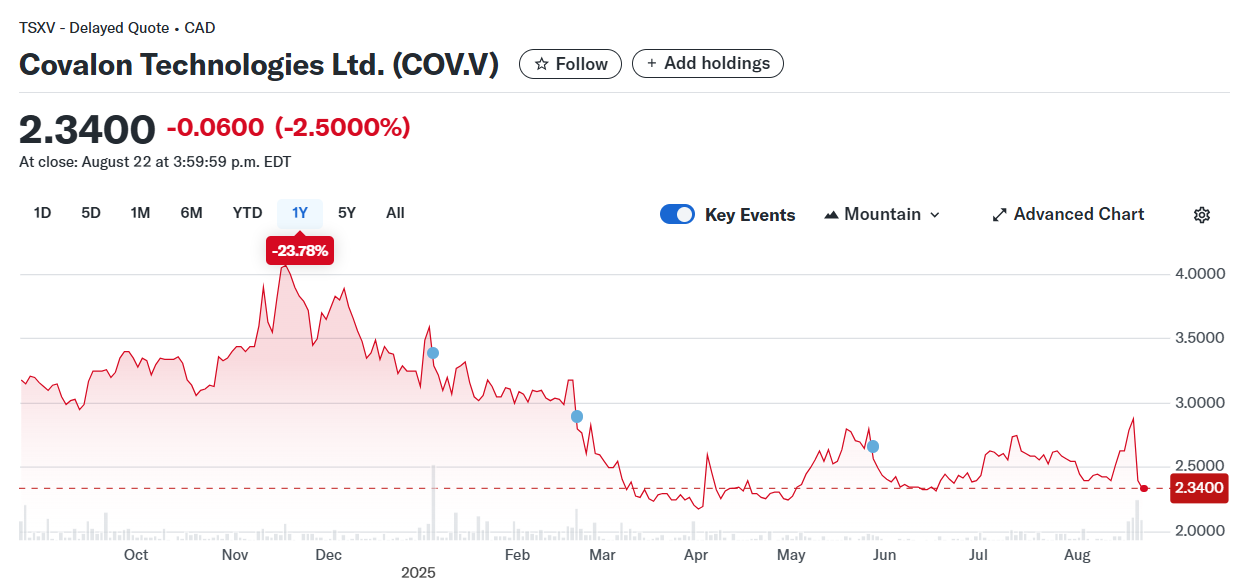The height and width of the screenshot is (588, 1244).
Task: Click the key event marker near June
Action: point(873,446)
